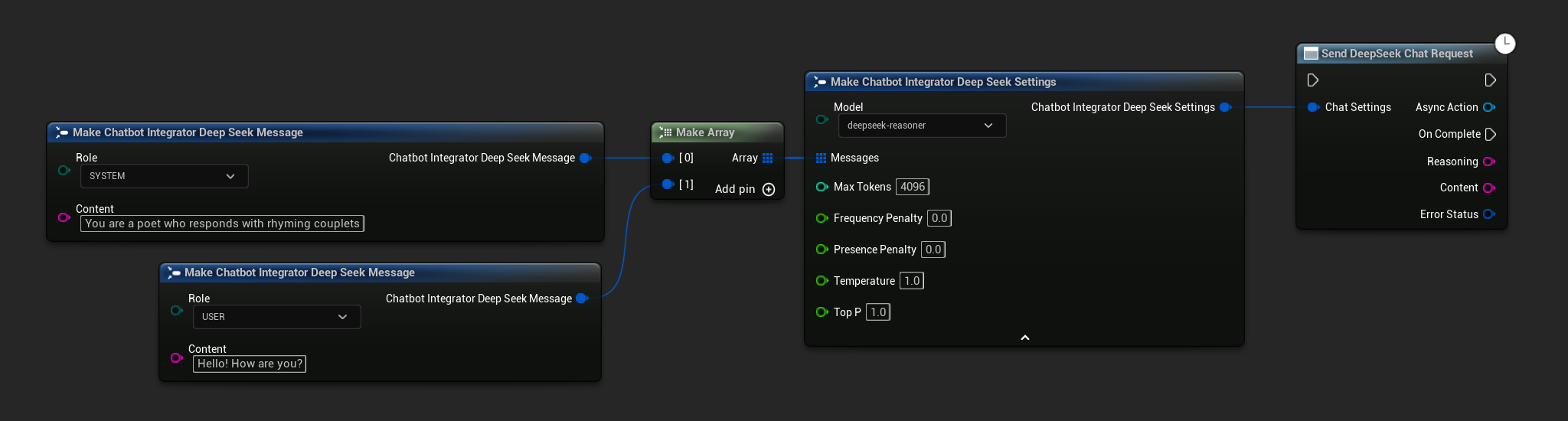Click the Messages array input pin
The width and height of the screenshot is (1568, 421).
click(x=821, y=158)
